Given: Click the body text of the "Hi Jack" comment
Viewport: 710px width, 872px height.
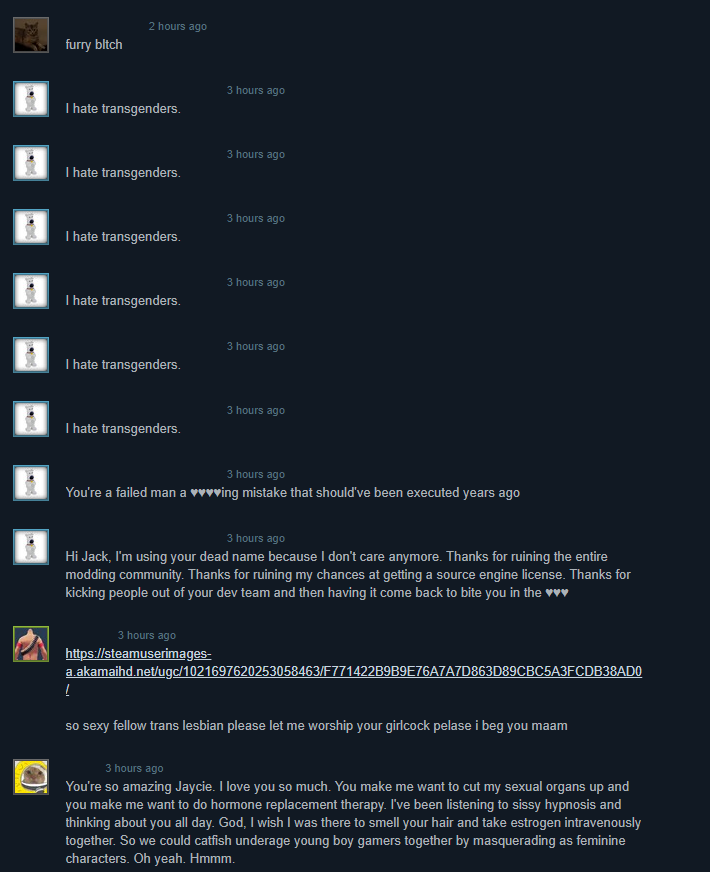Looking at the screenshot, I should tap(348, 574).
